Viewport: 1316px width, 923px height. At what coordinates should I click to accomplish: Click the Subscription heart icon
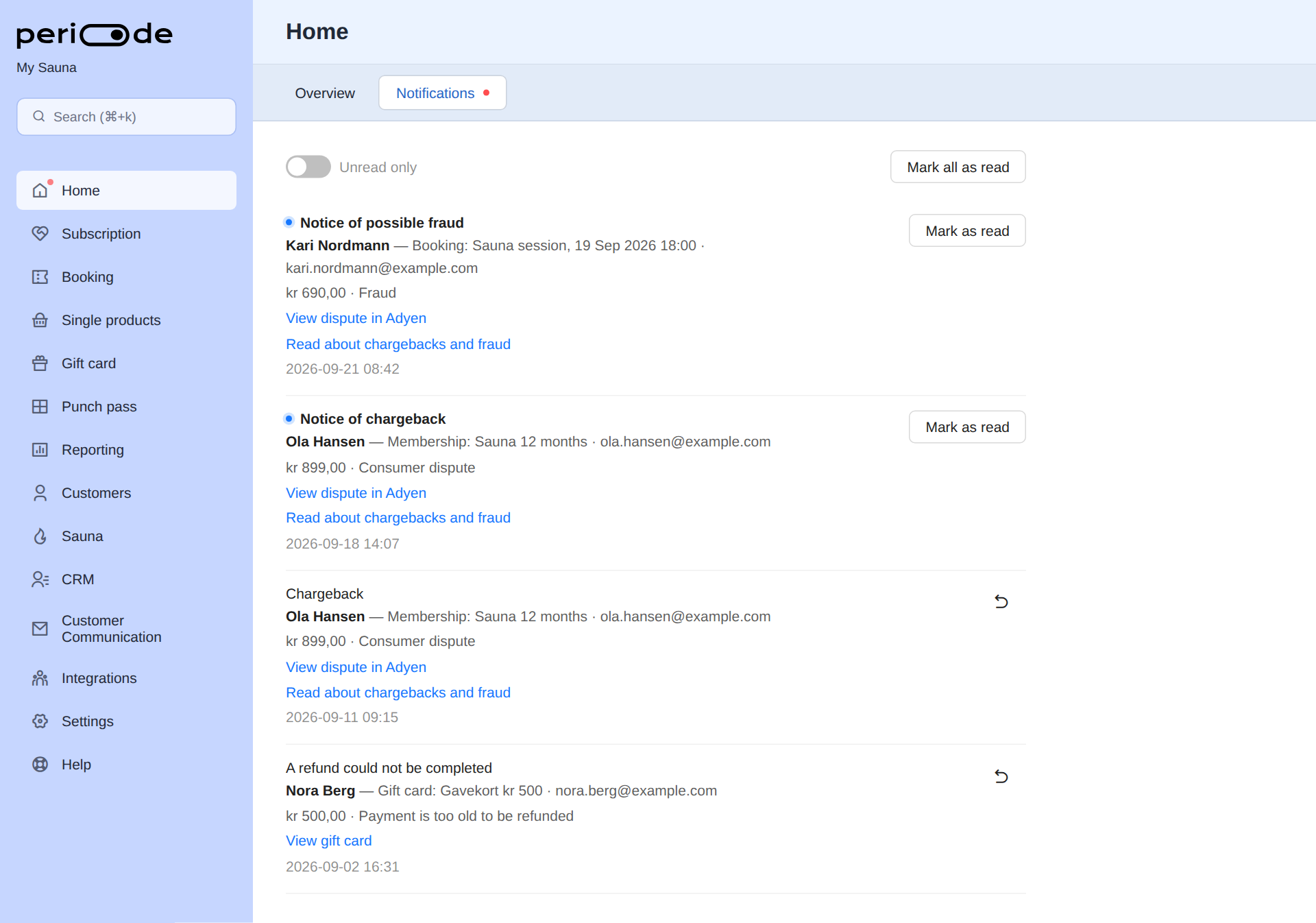[x=40, y=234]
